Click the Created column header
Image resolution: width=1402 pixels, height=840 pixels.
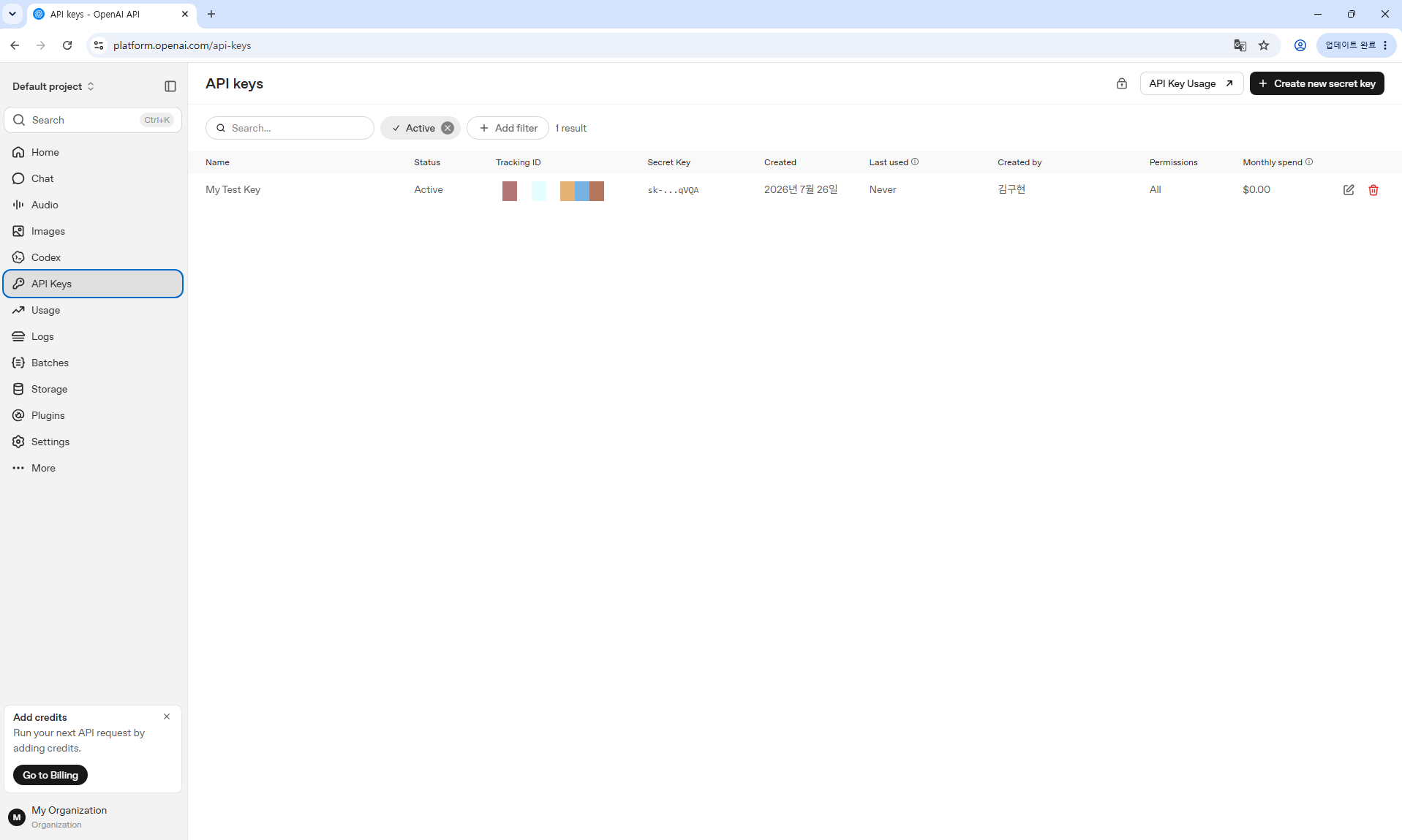click(x=780, y=162)
